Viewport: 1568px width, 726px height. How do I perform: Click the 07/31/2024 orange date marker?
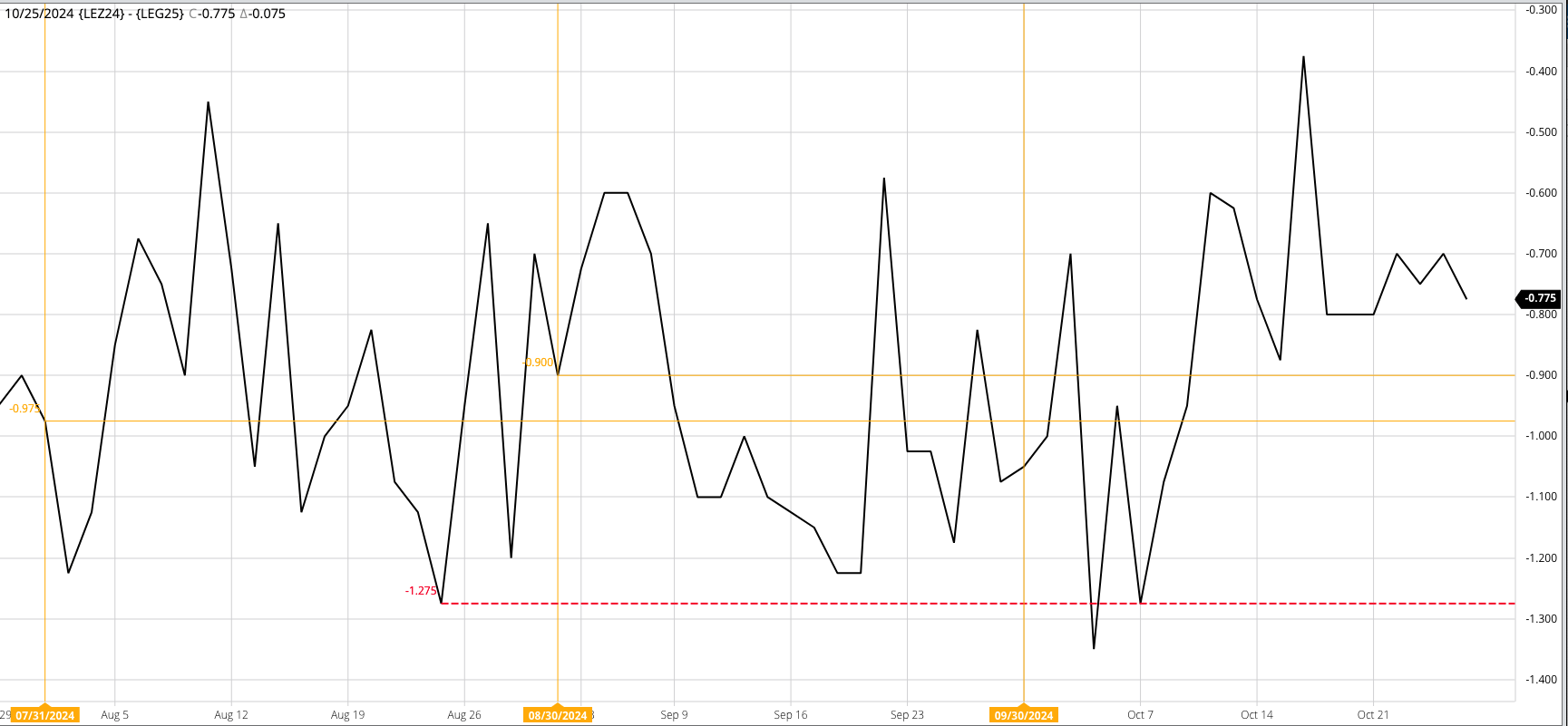point(45,715)
